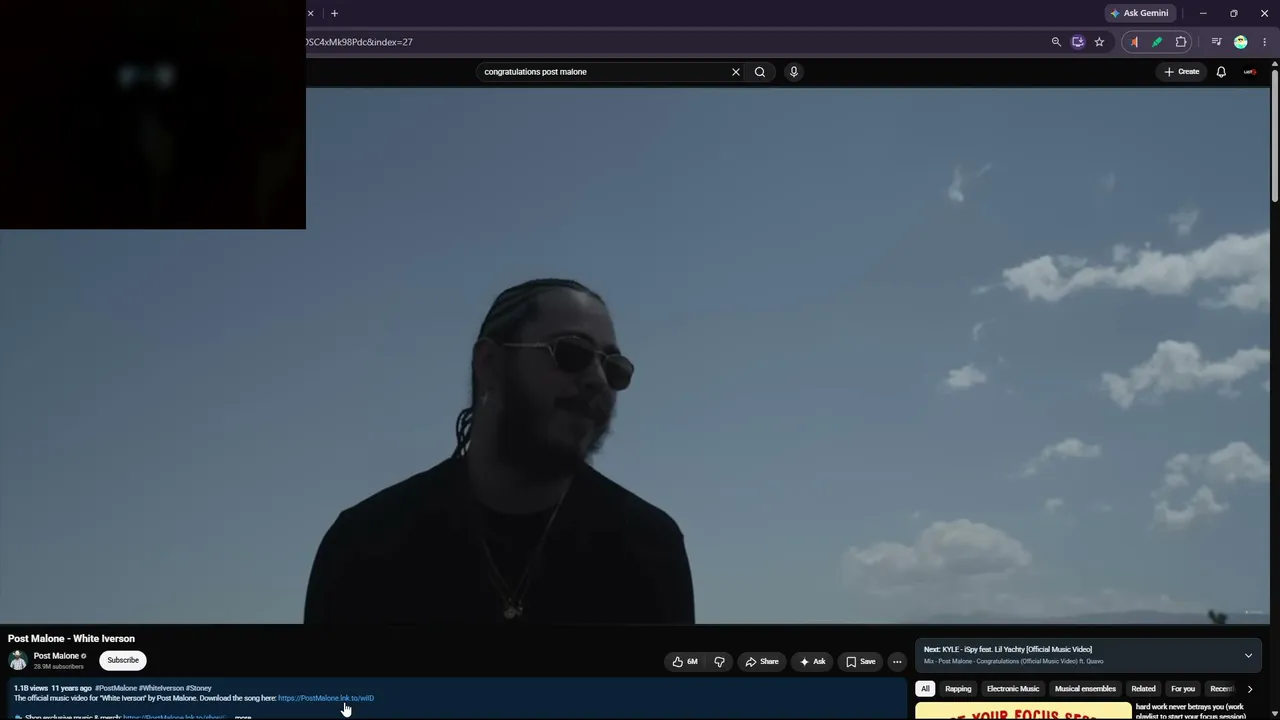This screenshot has height=720, width=1280.
Task: Like the video with thumbs up
Action: point(685,661)
